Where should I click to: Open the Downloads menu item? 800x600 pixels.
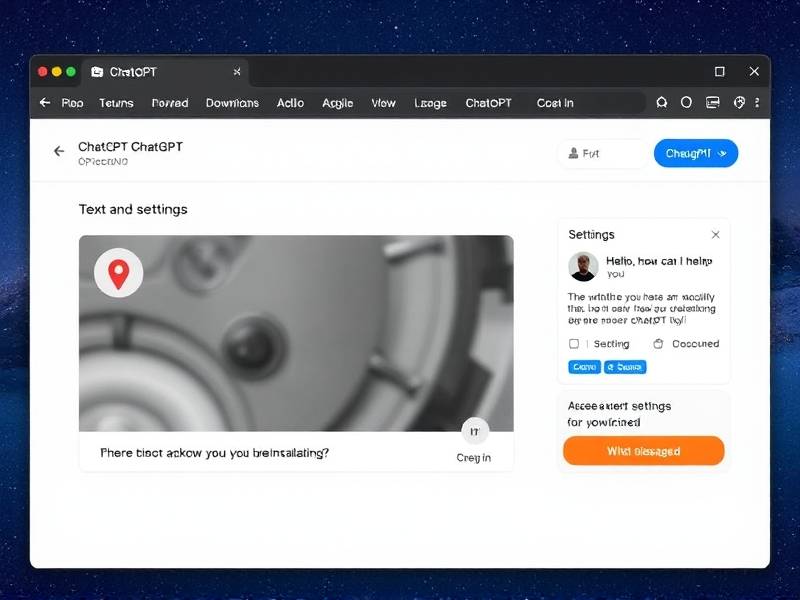232,103
